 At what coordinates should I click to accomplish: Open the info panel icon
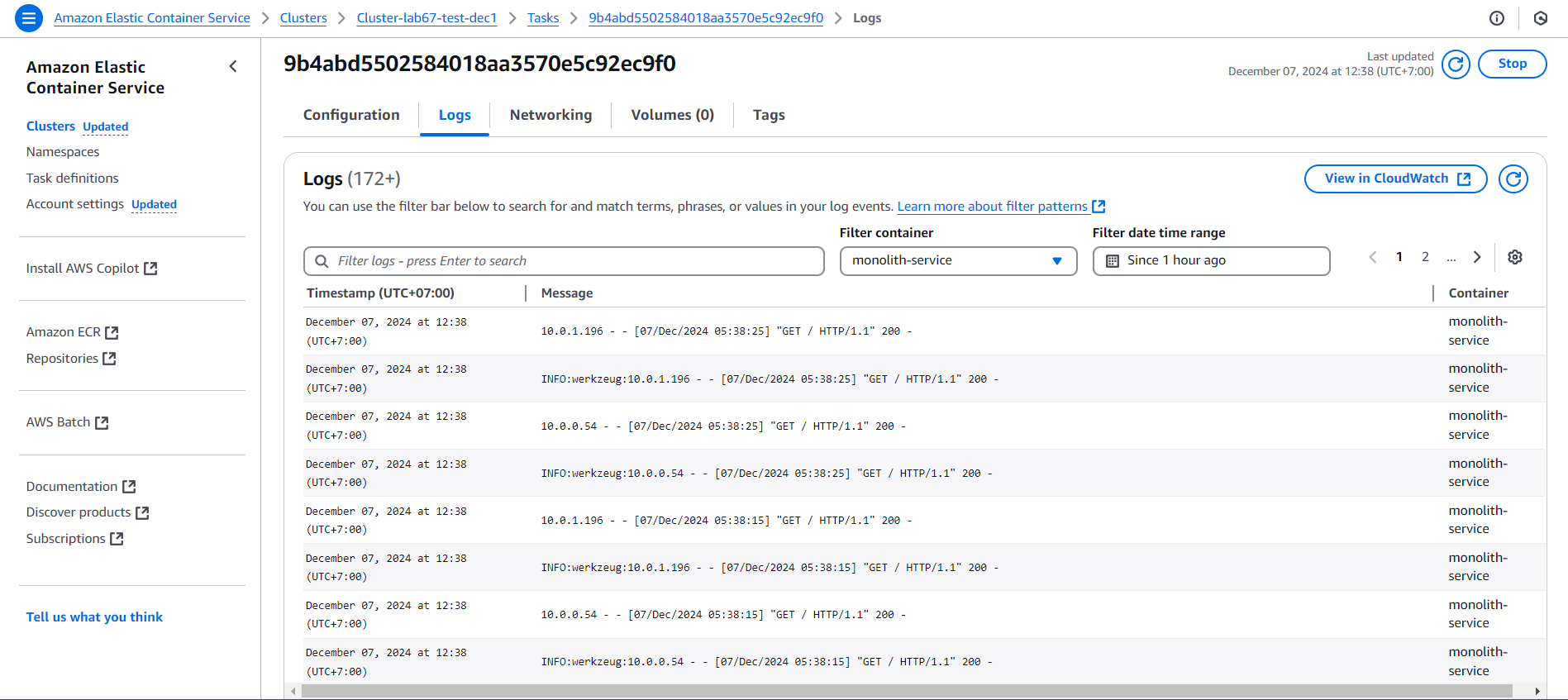point(1497,18)
